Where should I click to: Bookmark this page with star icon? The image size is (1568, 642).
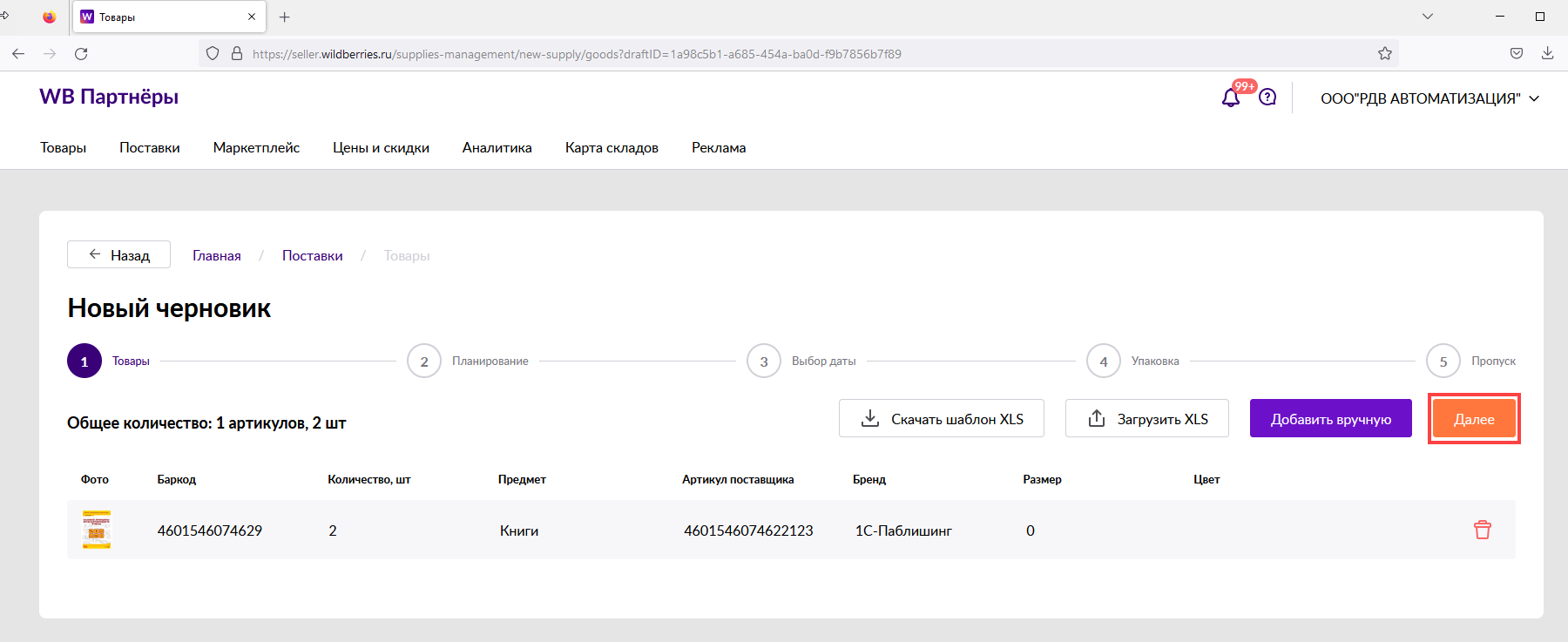(x=1384, y=54)
